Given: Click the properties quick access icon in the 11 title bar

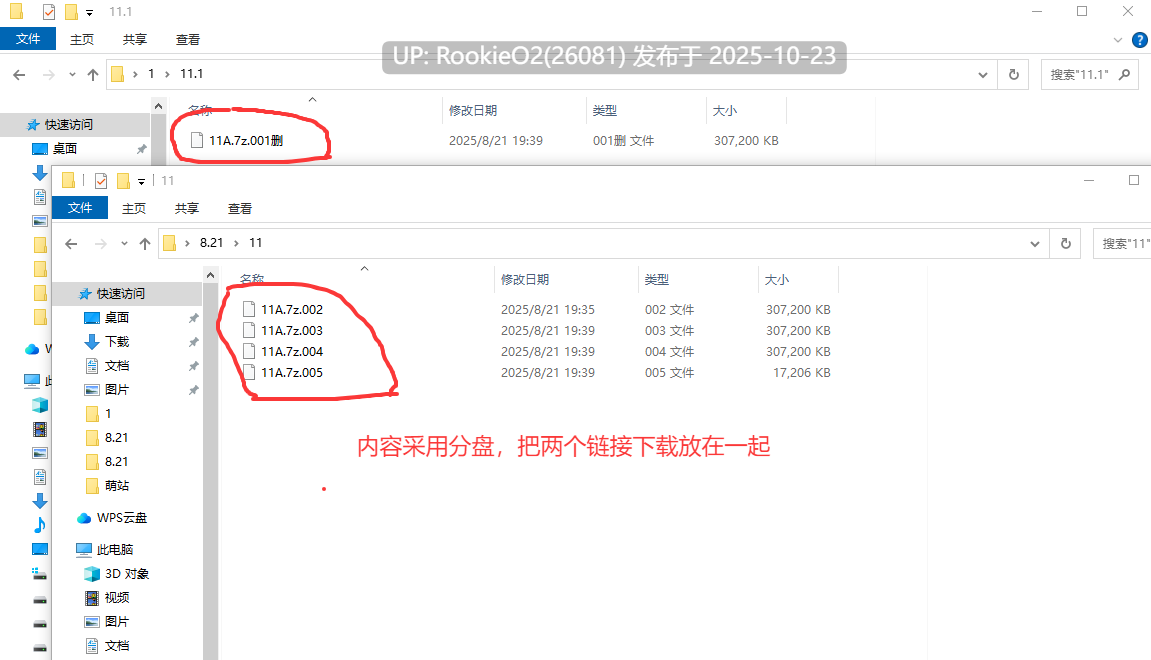Looking at the screenshot, I should [101, 181].
